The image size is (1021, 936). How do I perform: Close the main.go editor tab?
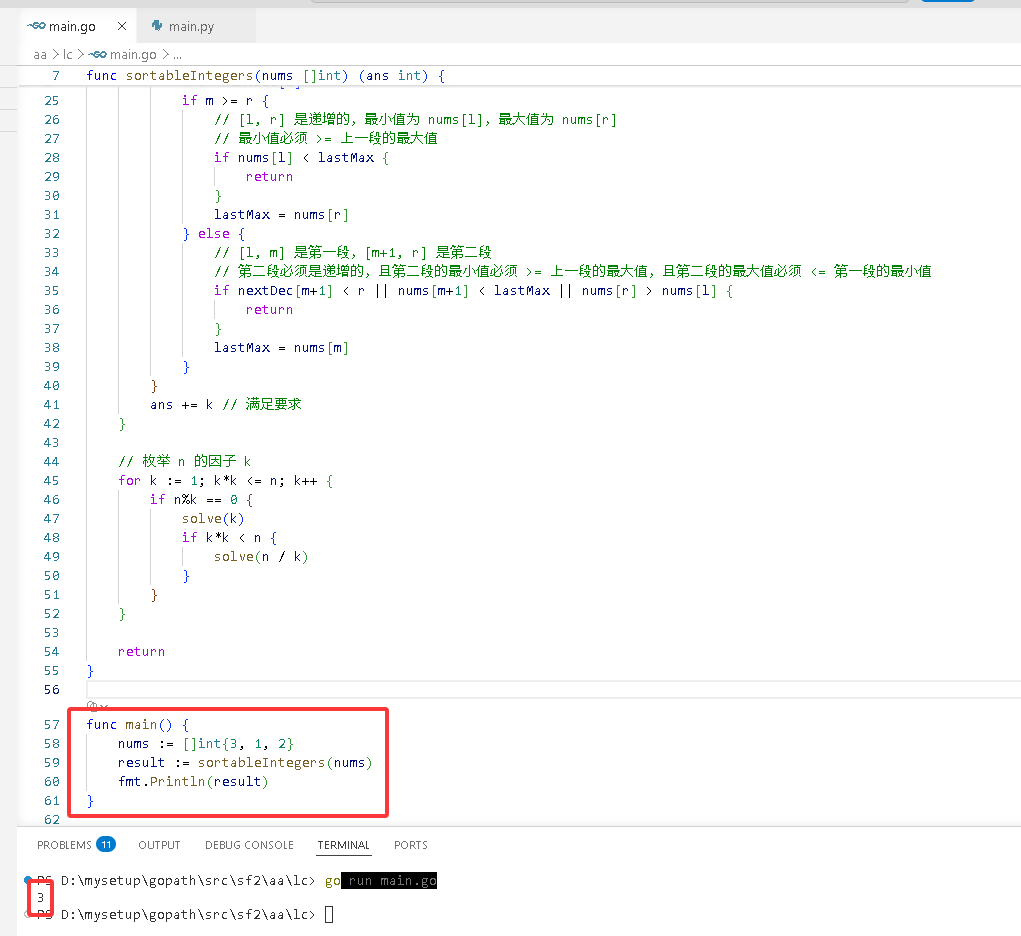[122, 26]
